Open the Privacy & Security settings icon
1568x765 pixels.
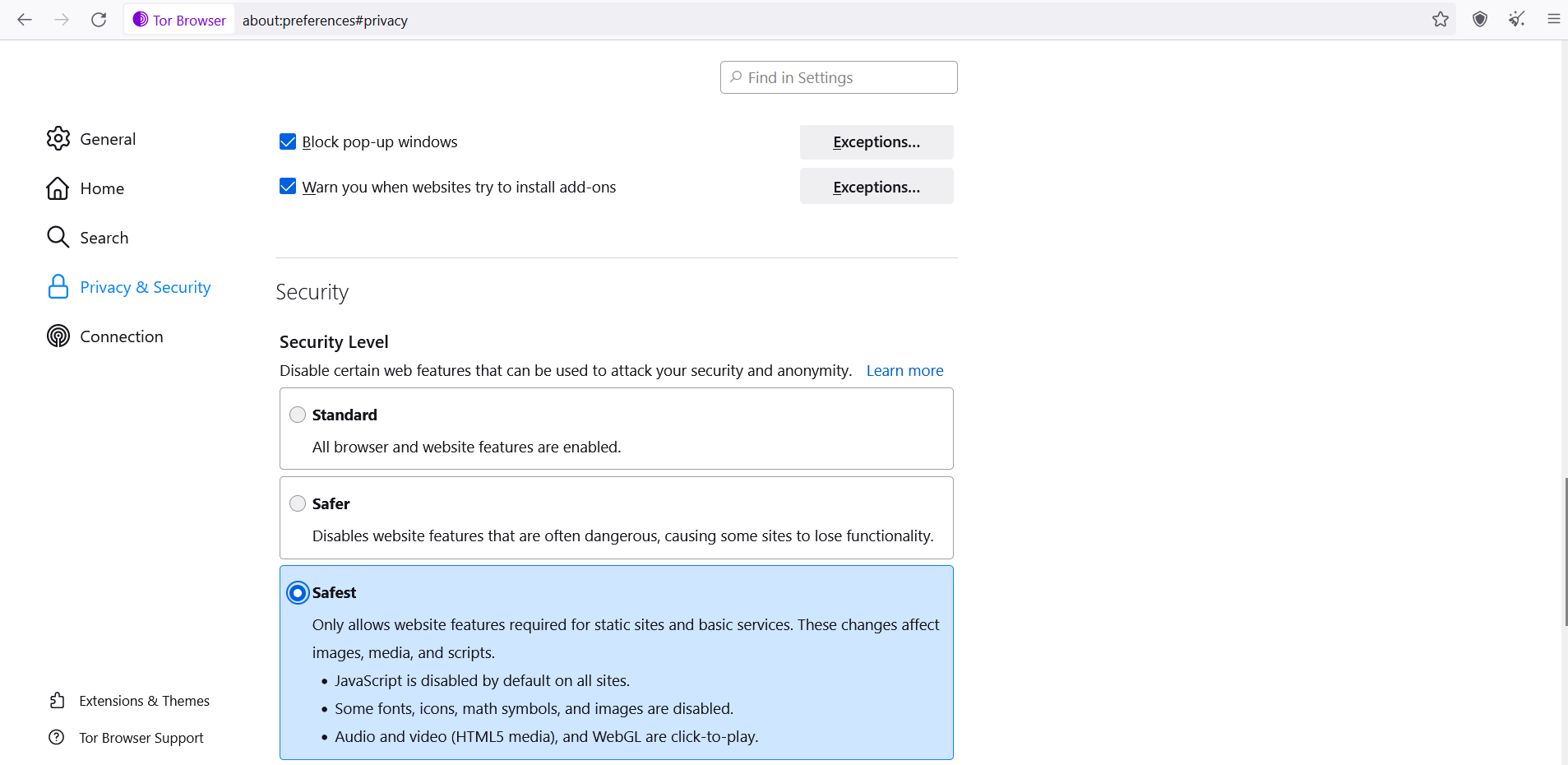coord(58,286)
